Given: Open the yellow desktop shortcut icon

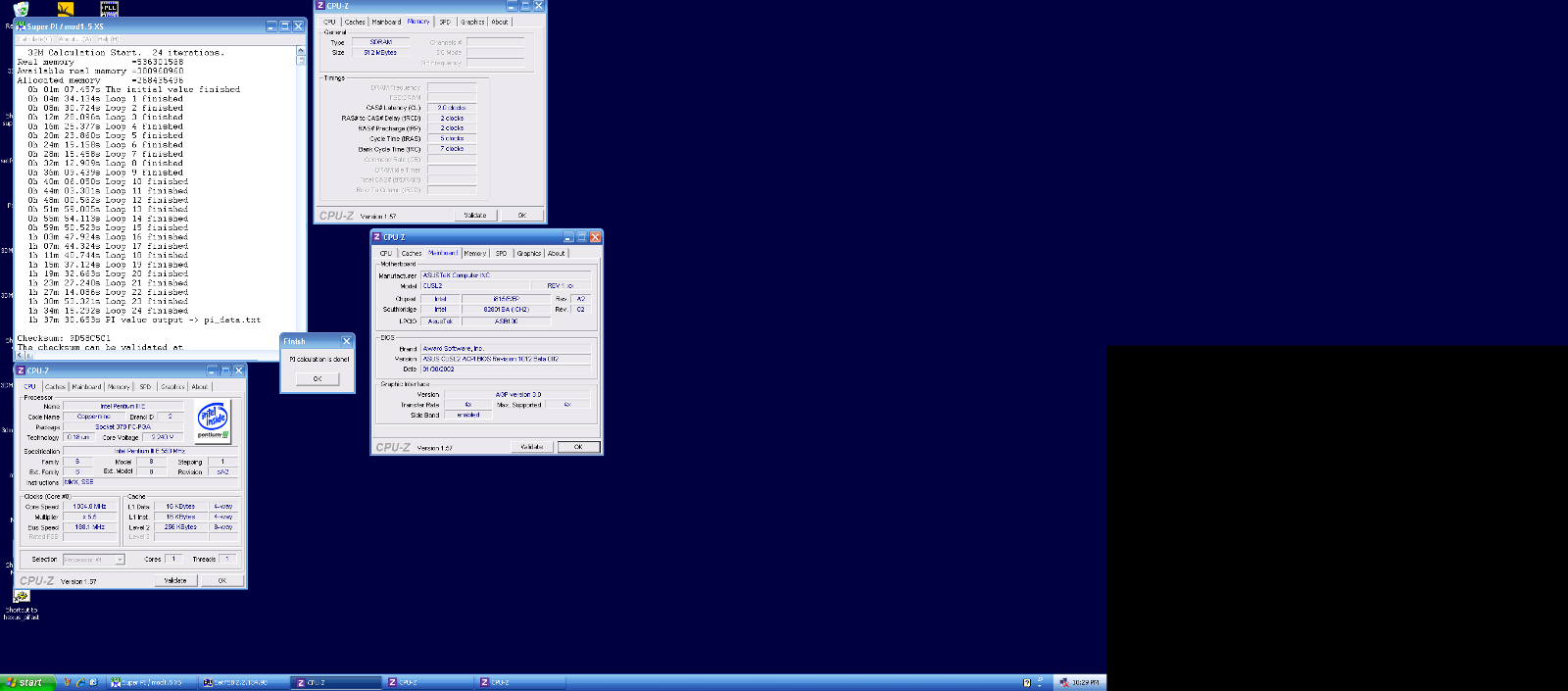Looking at the screenshot, I should point(66,9).
